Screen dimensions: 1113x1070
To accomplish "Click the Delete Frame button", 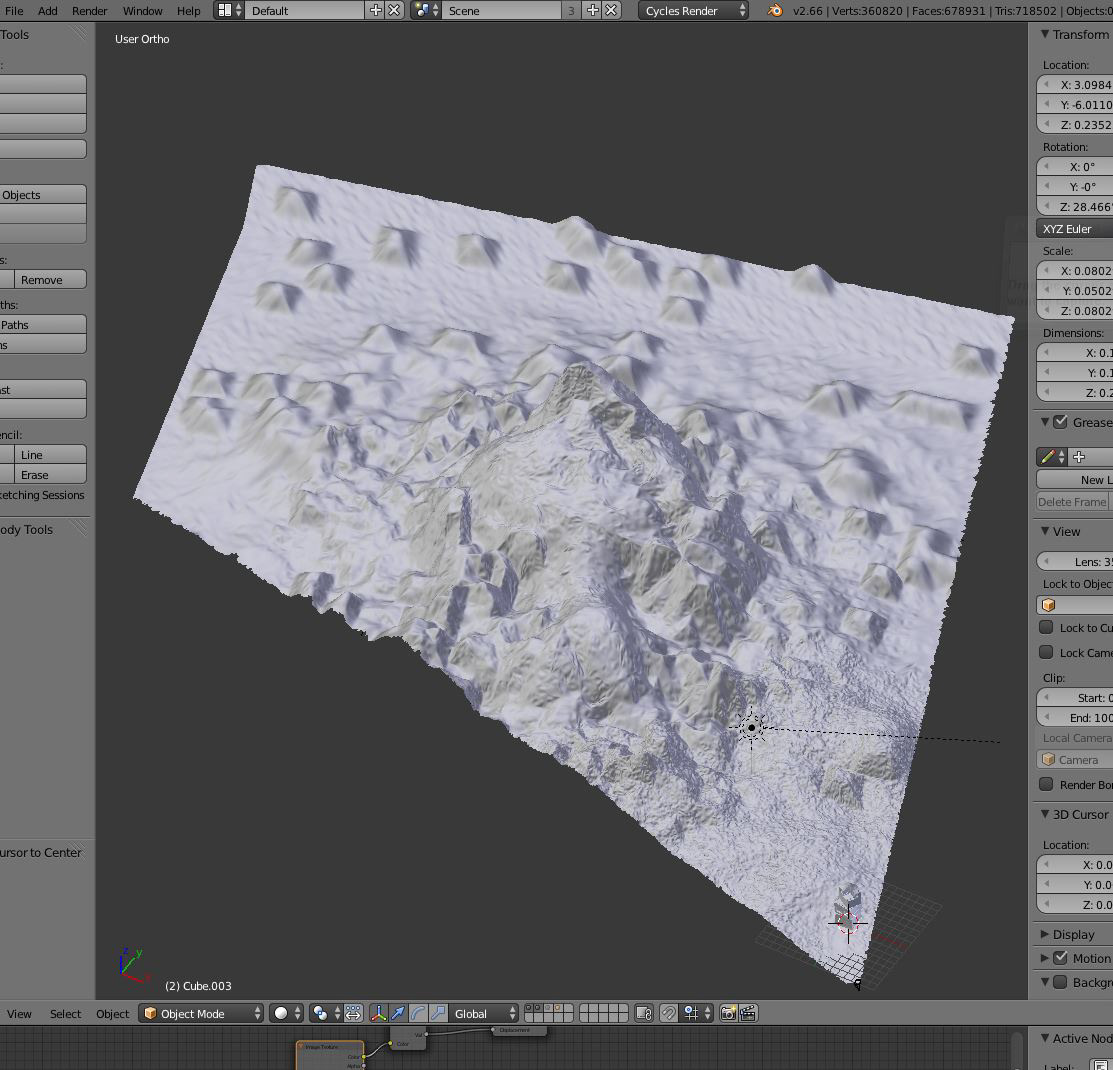I will pos(1073,501).
